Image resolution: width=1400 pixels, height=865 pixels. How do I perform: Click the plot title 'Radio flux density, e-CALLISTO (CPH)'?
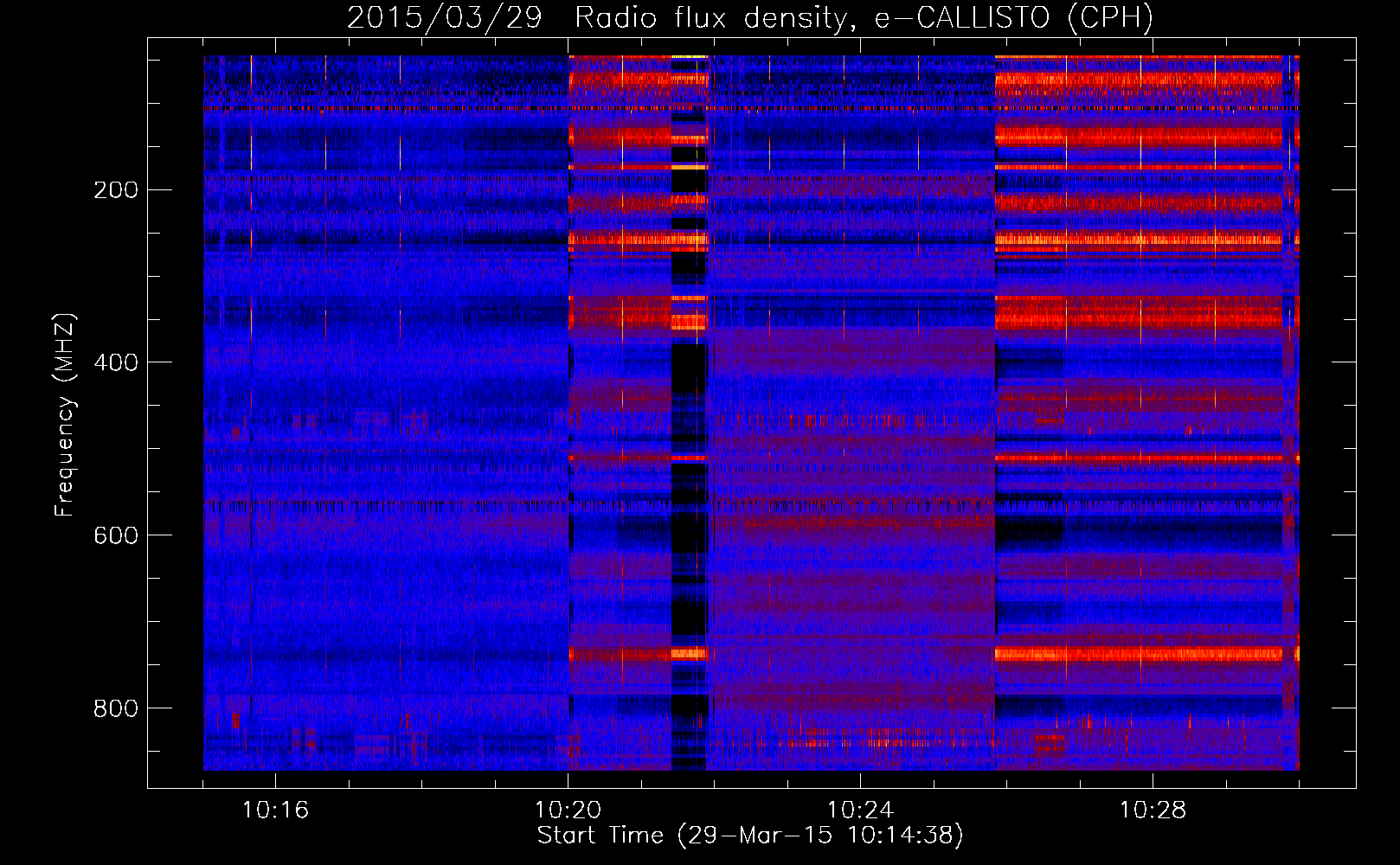[864, 17]
